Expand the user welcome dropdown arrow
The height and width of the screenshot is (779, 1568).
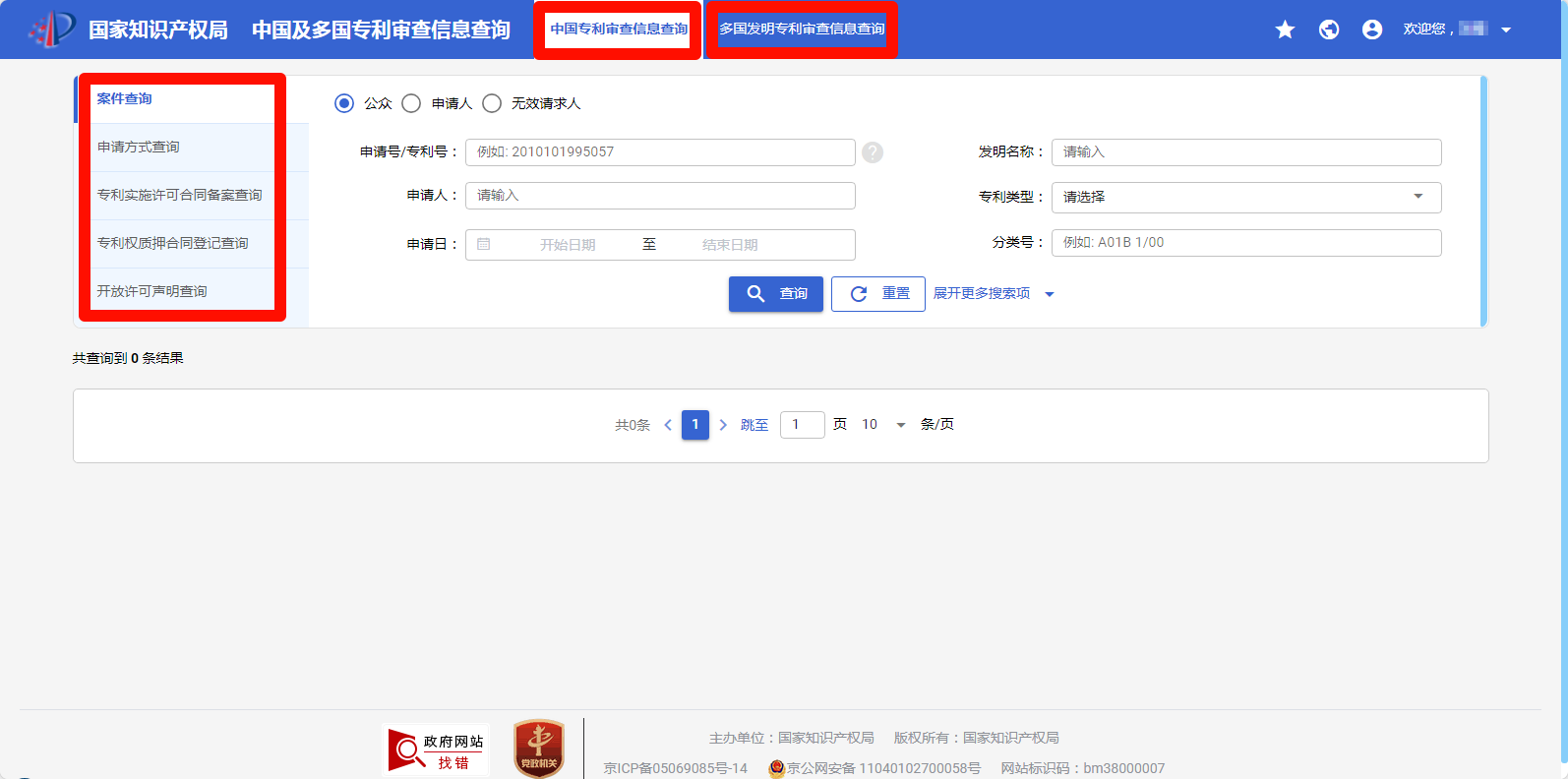(1506, 30)
